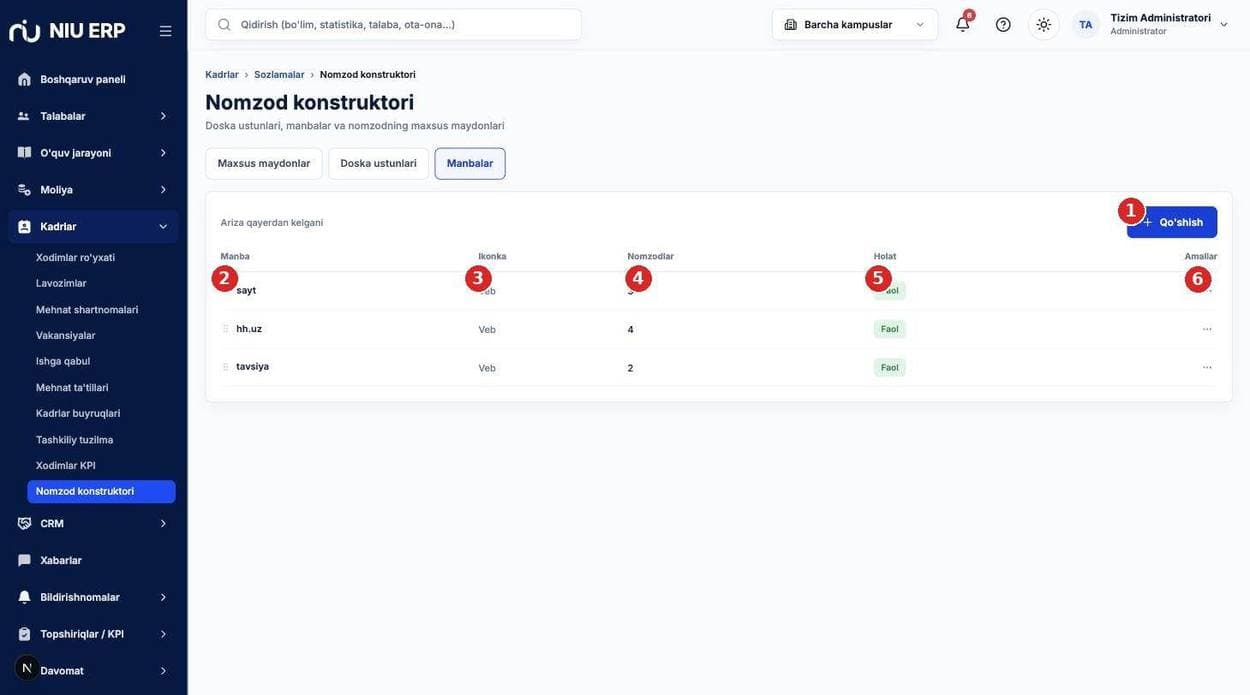Click the Bildirishnomalar bell icon in sidebar
The image size is (1250, 695).
click(x=24, y=597)
